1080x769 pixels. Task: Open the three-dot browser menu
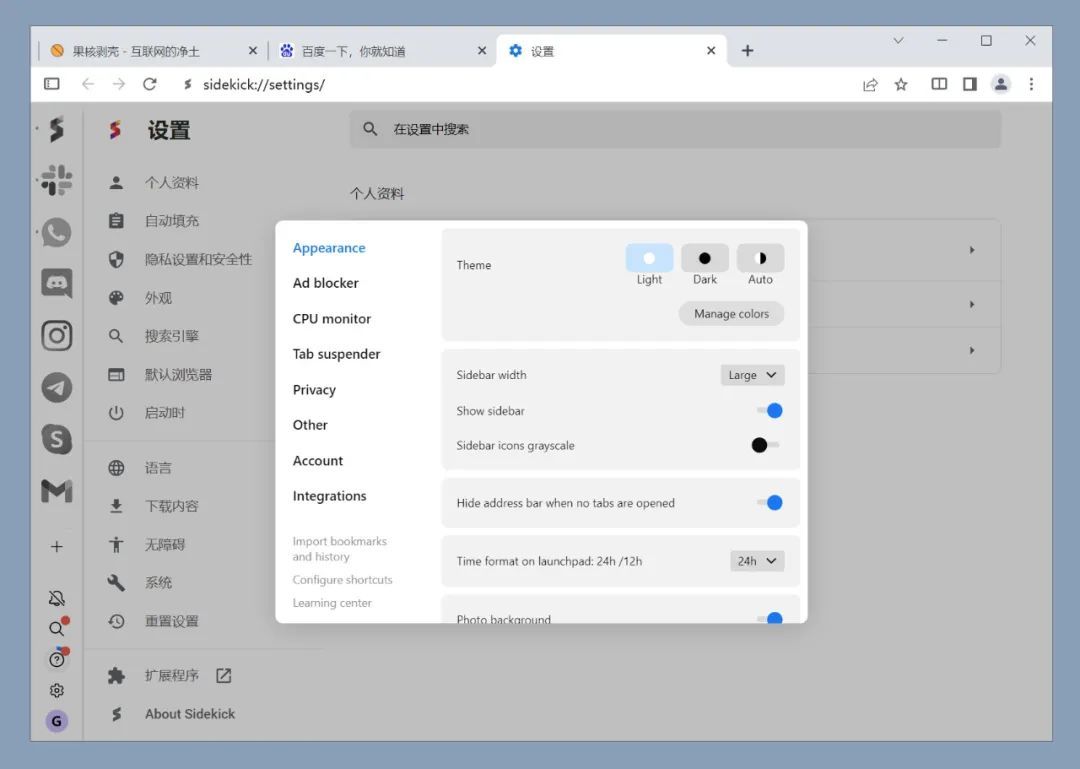click(x=1031, y=84)
